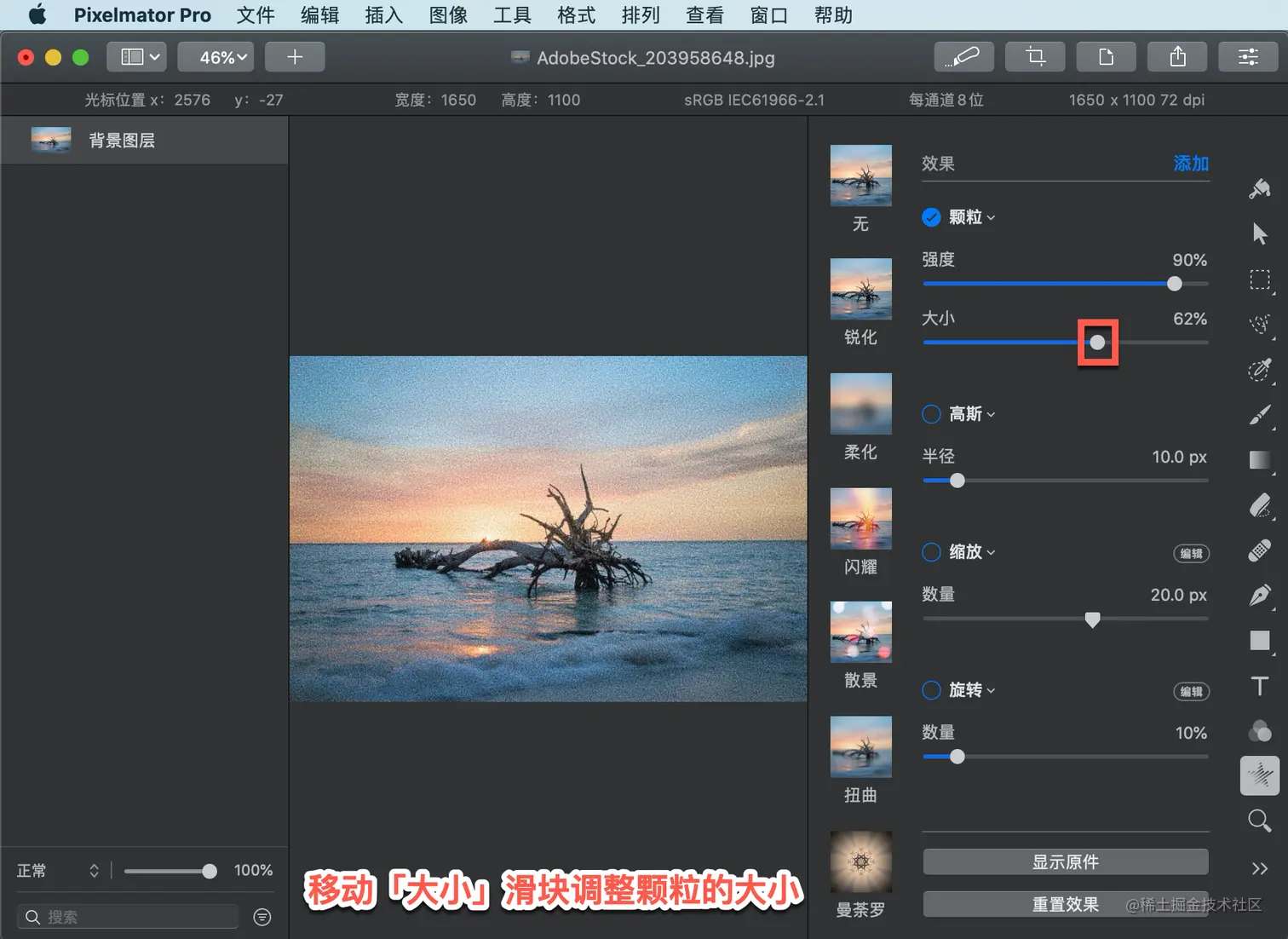1288x939 pixels.
Task: Open the Pixelmator Pro app menu
Action: click(142, 15)
